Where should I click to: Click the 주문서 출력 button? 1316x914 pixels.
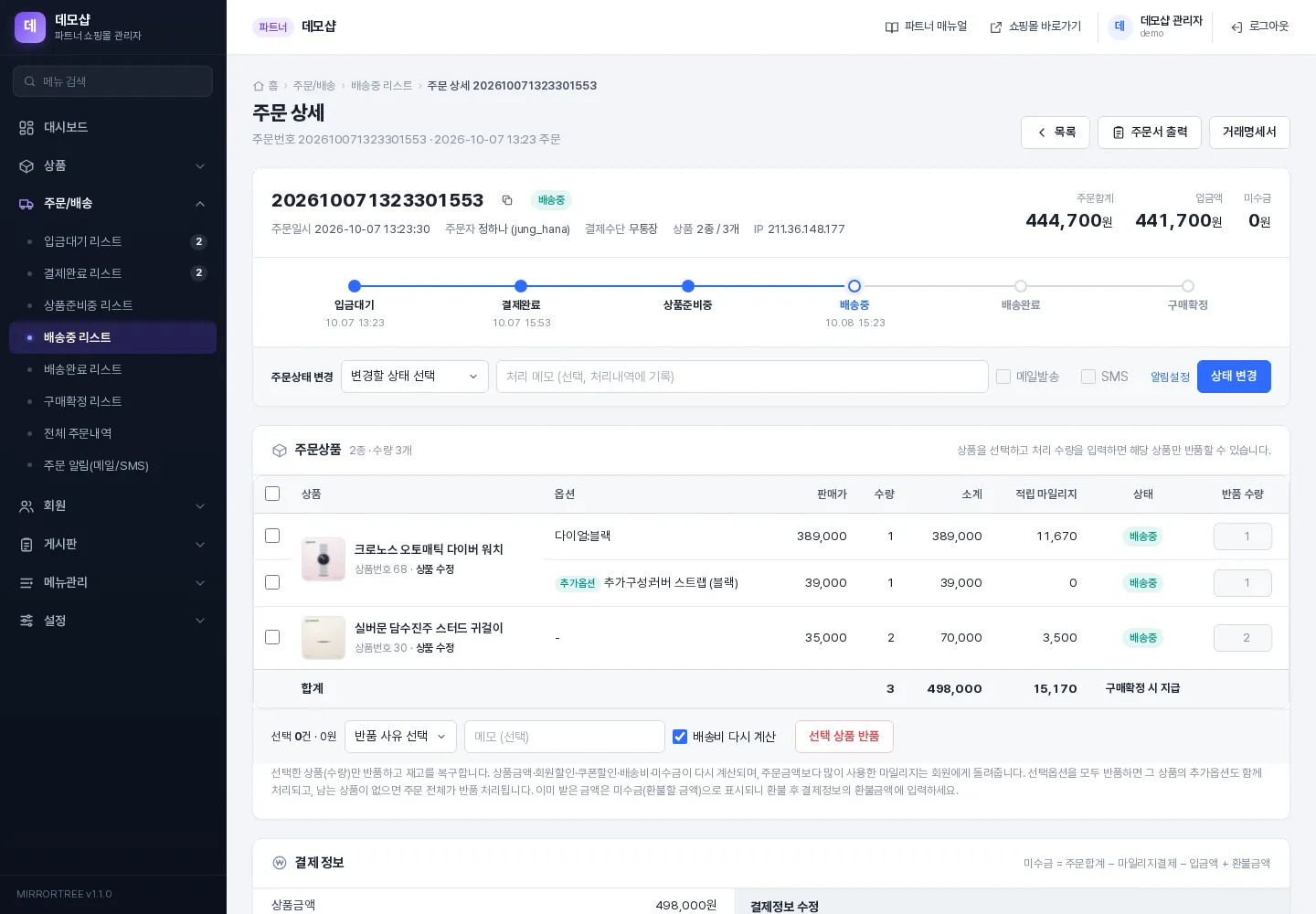tap(1150, 133)
